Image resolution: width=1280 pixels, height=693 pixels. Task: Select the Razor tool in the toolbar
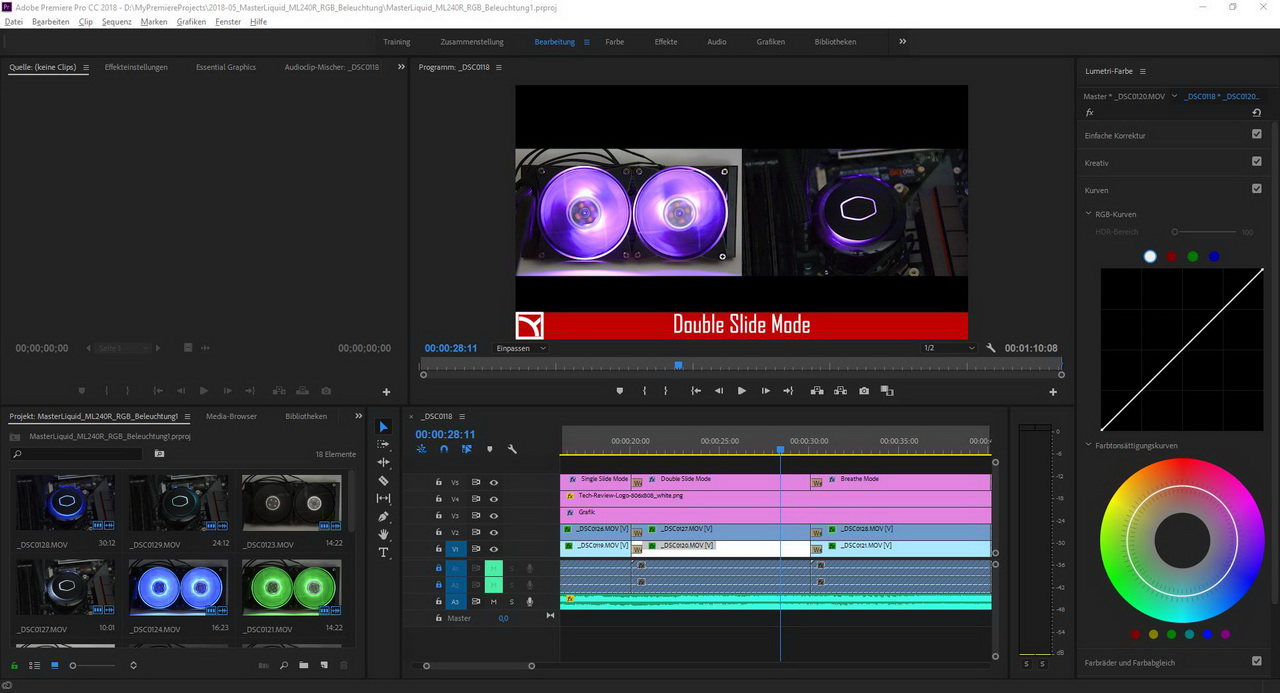(x=383, y=481)
